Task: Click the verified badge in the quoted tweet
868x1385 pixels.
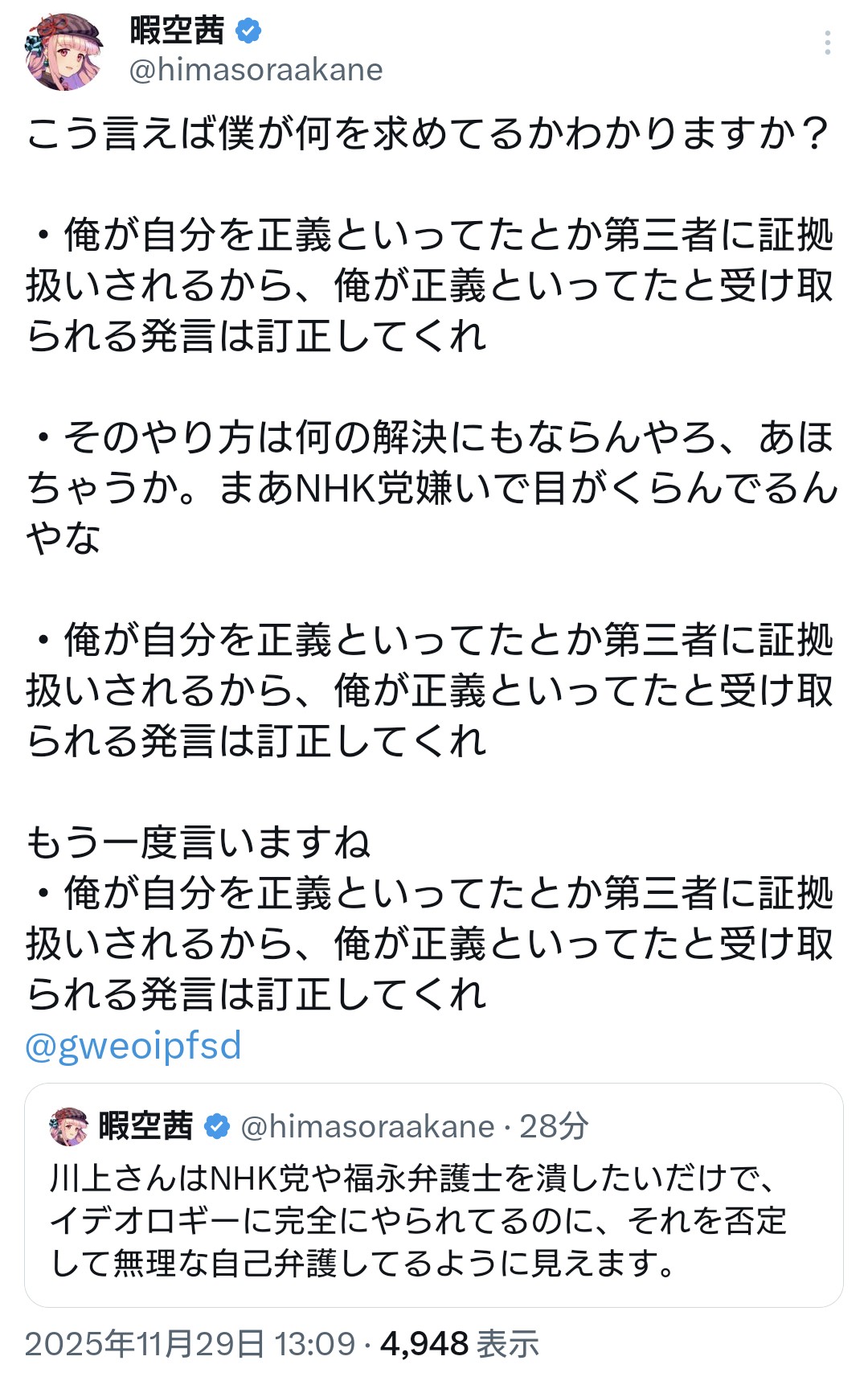Action: pos(217,1127)
